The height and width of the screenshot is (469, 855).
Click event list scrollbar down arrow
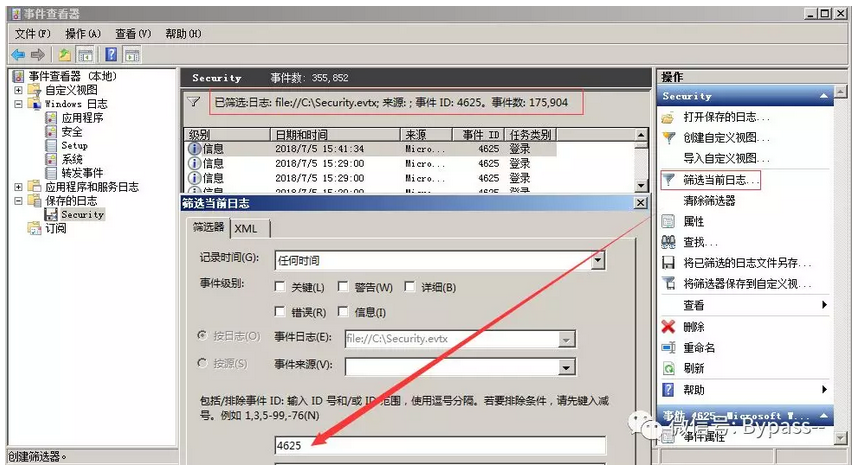click(641, 185)
